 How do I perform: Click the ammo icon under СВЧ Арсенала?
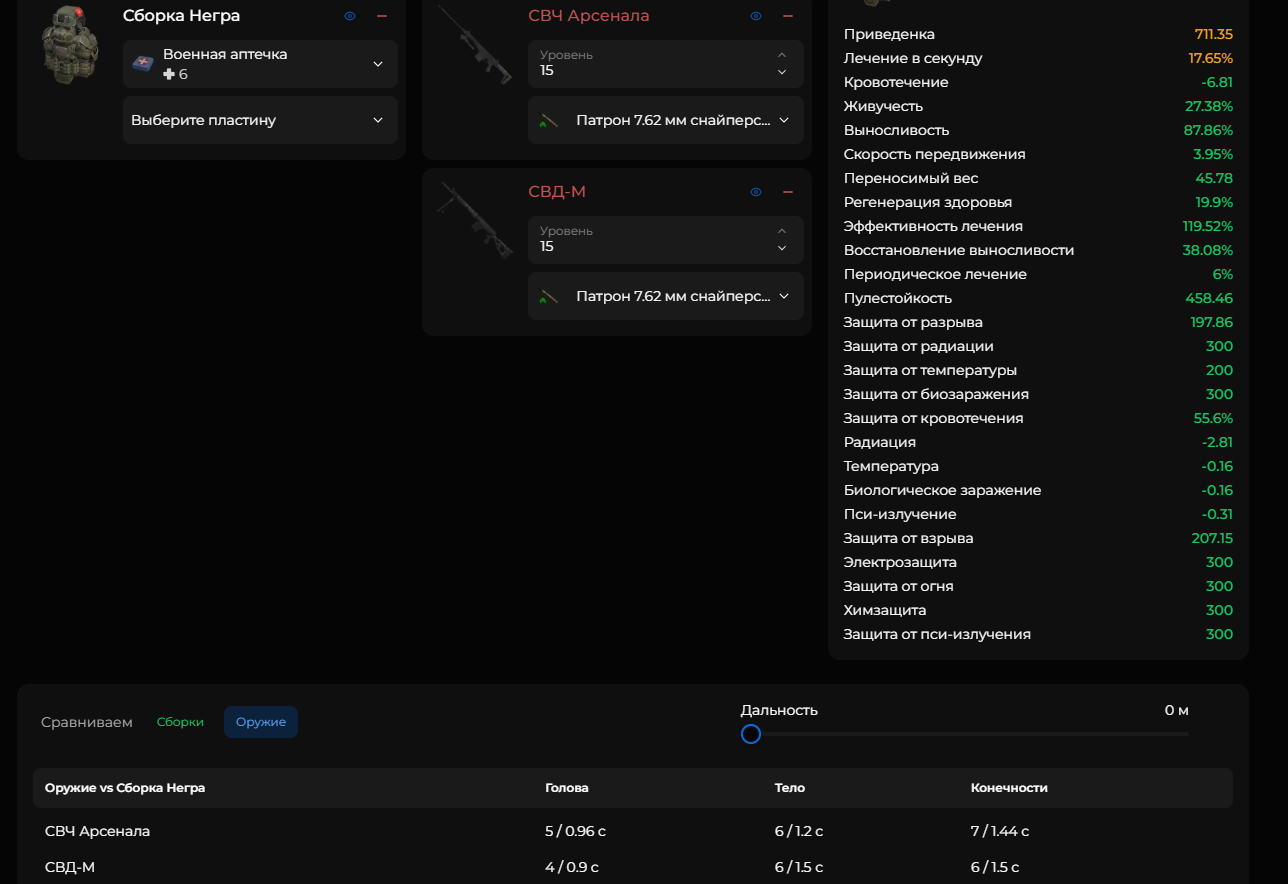coord(547,121)
